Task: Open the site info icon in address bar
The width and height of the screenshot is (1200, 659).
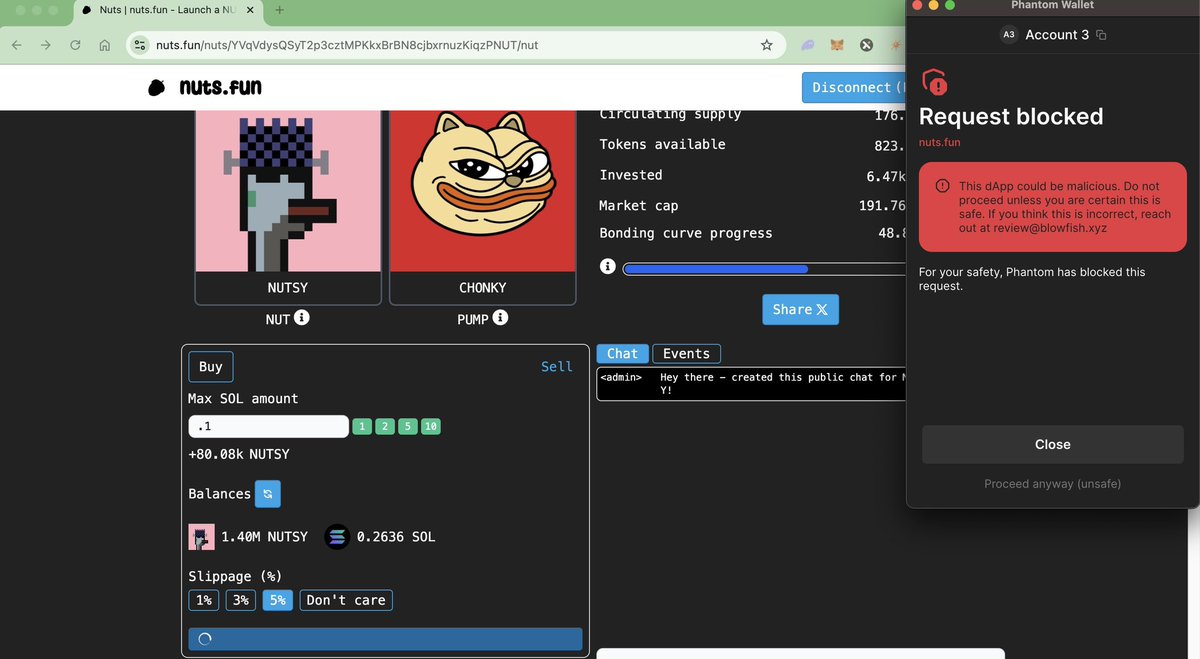Action: pyautogui.click(x=141, y=45)
